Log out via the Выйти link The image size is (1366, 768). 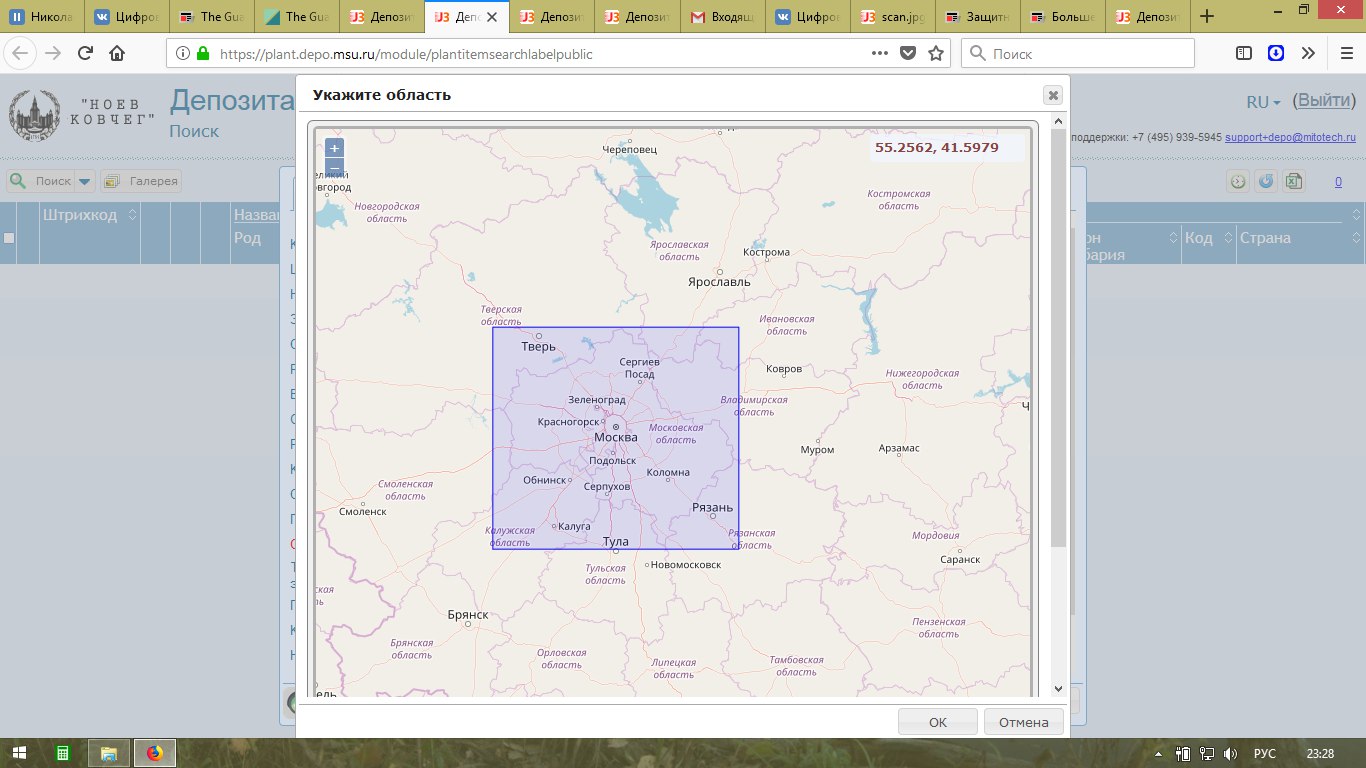1324,100
